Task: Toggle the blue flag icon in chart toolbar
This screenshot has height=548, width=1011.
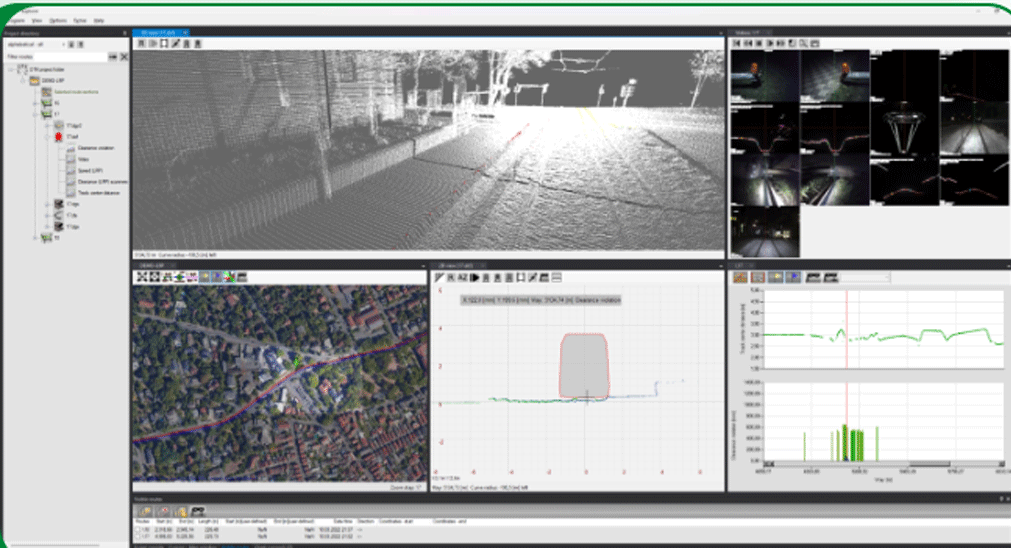Action: (x=794, y=277)
